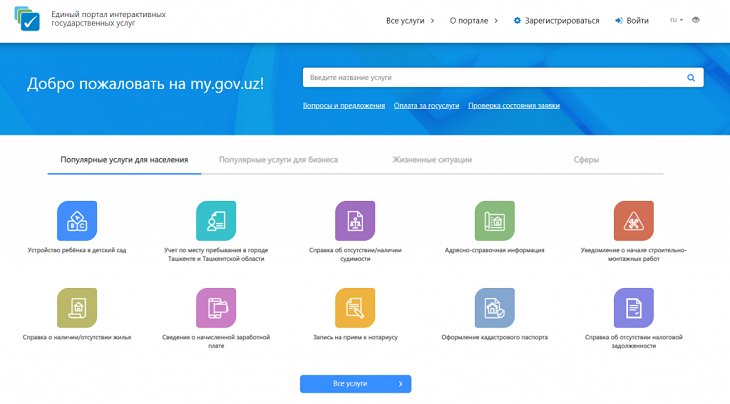730x404 pixels.
Task: Select construction work notification icon
Action: 633,221
